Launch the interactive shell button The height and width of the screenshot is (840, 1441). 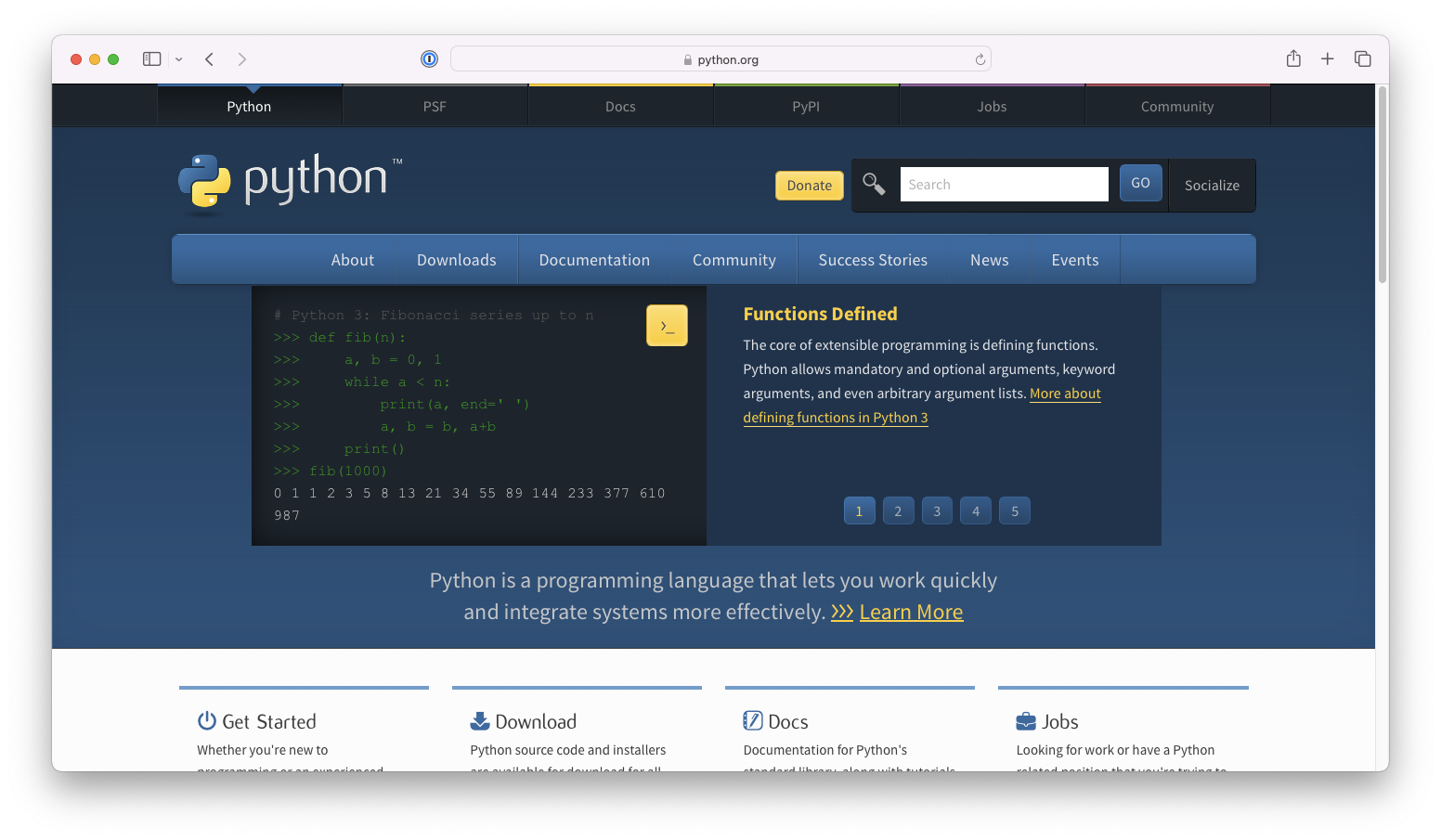(x=667, y=326)
